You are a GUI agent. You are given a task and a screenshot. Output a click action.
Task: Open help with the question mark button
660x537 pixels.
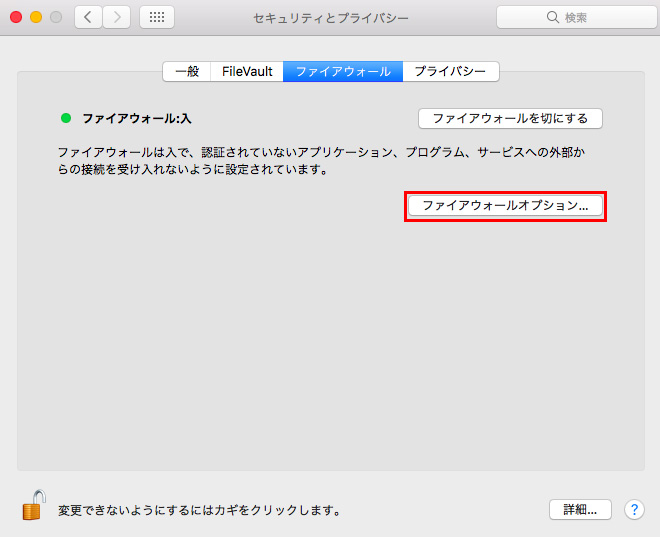click(x=634, y=510)
